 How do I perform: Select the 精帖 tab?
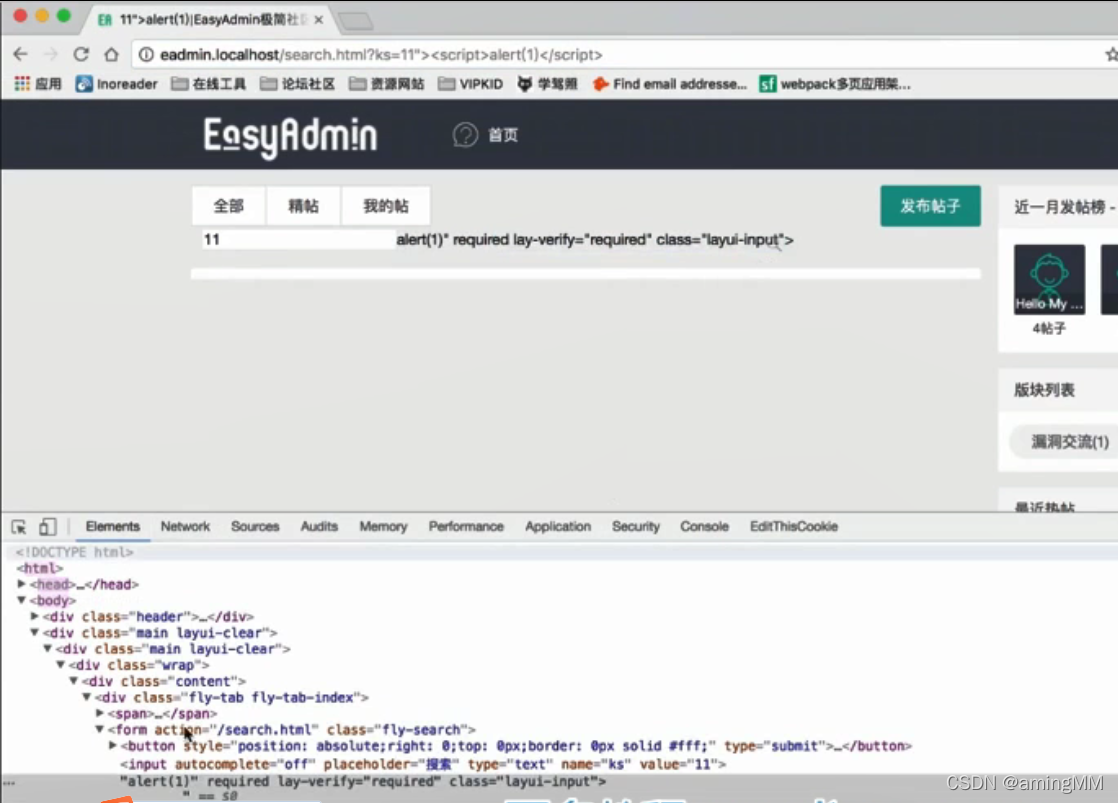(303, 206)
